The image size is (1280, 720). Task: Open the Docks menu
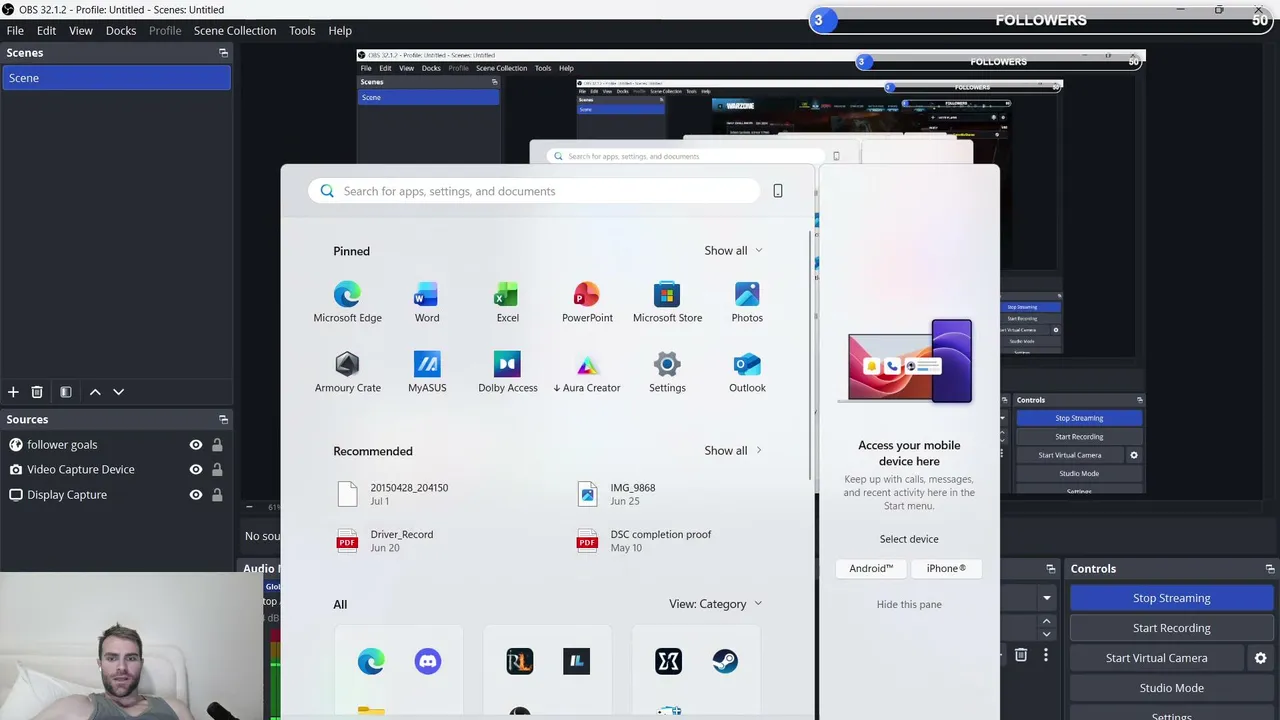pos(121,31)
